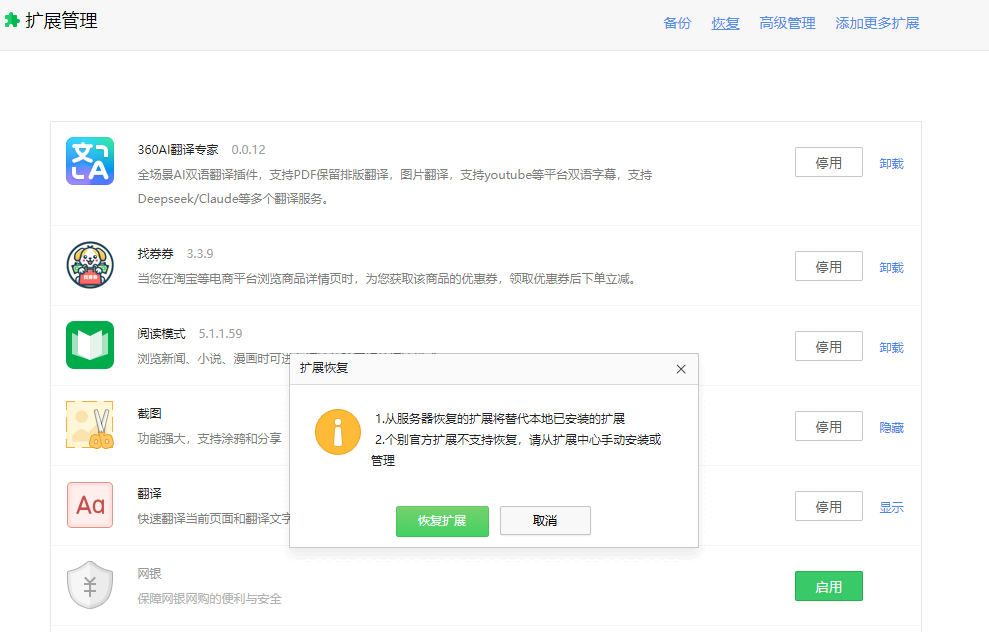Click the 网银 shield icon
The width and height of the screenshot is (989, 632).
click(90, 585)
